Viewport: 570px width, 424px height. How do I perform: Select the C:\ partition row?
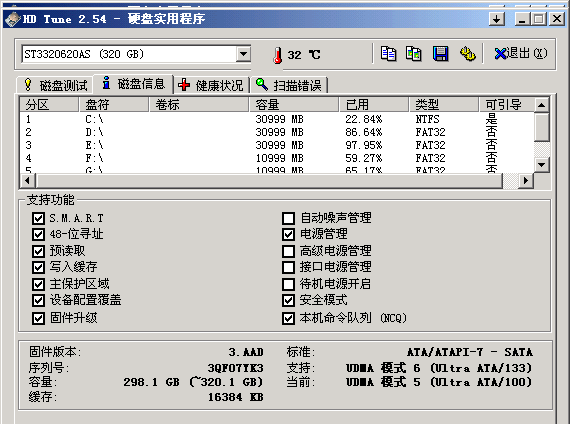[x=277, y=119]
